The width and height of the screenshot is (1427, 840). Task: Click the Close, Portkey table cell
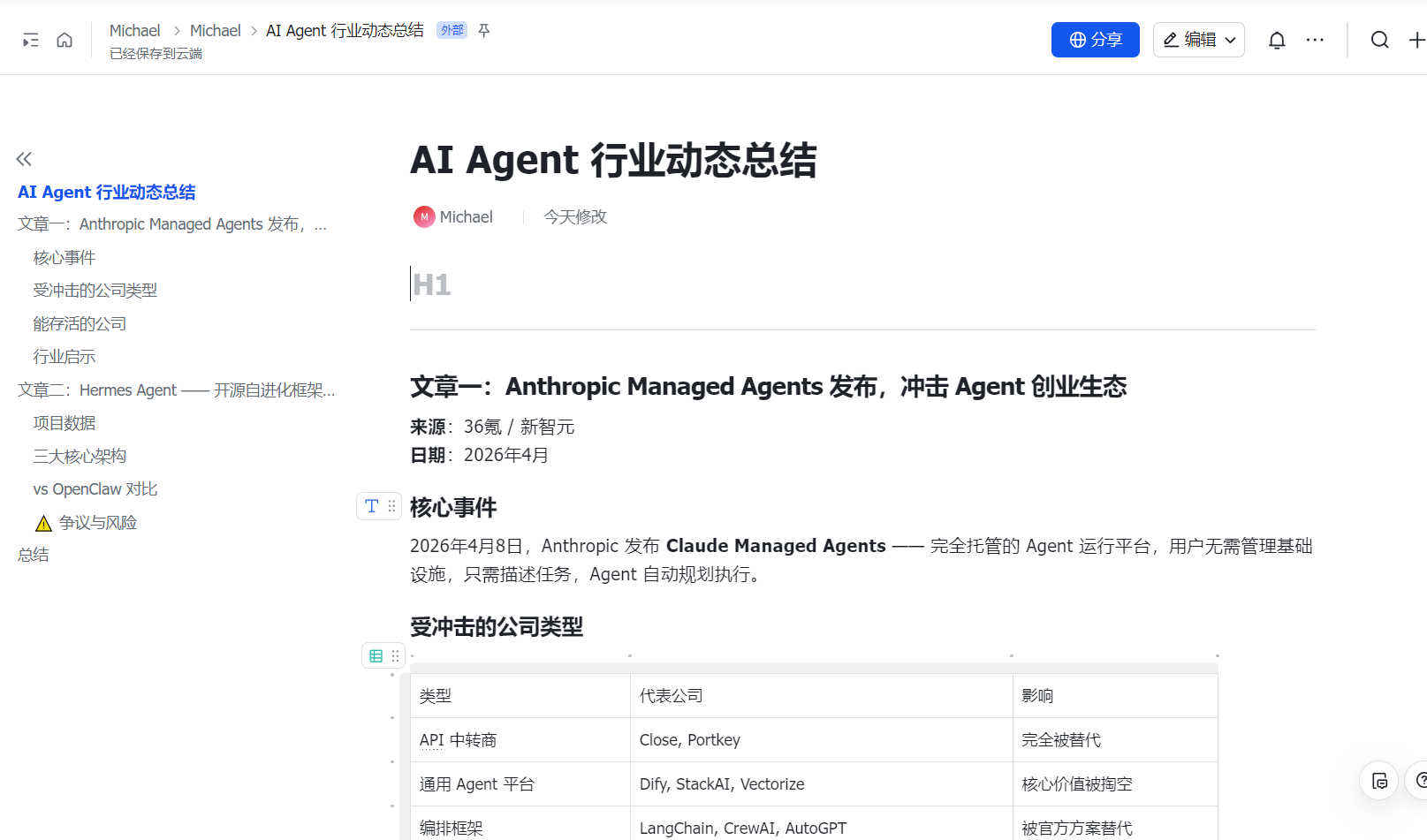[x=822, y=740]
